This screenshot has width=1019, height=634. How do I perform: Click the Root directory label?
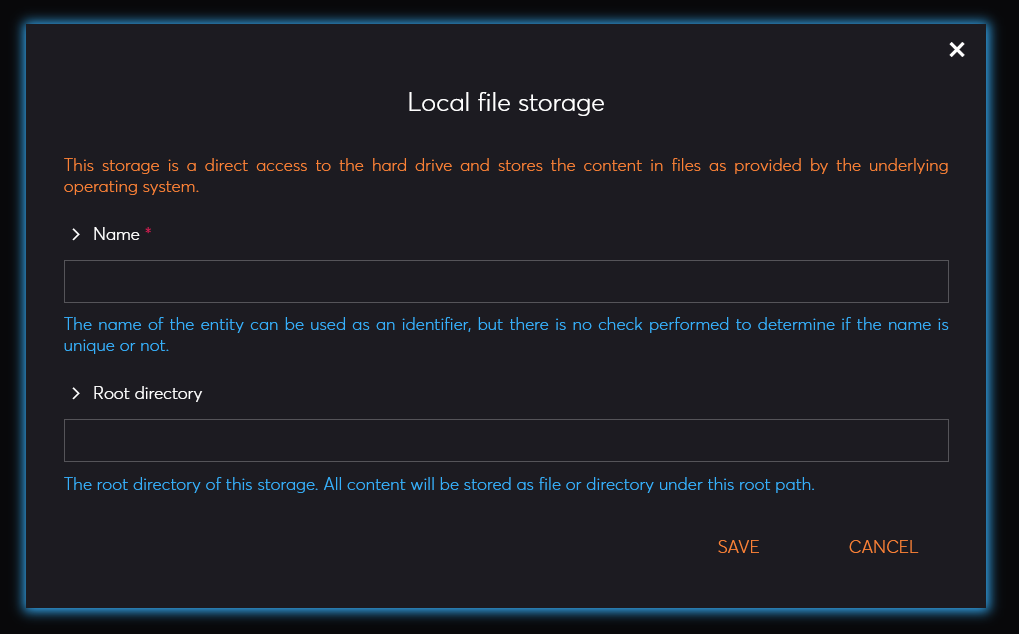pyautogui.click(x=147, y=393)
